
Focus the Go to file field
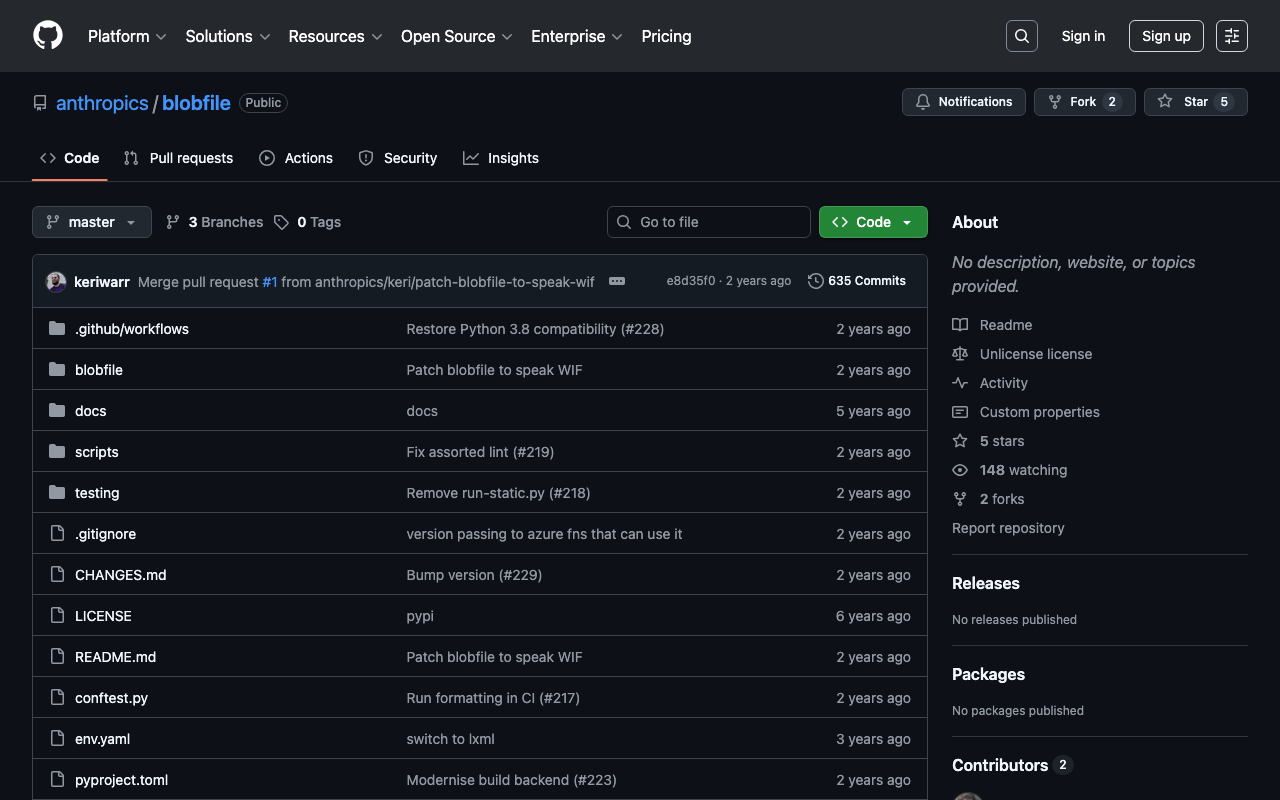(x=709, y=222)
